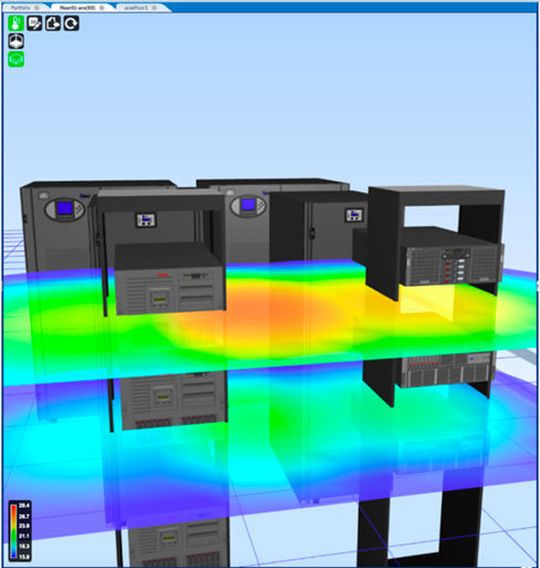Screen dimensions: 540x568
Task: Click the 3D cube orientation icon
Action: pos(16,41)
